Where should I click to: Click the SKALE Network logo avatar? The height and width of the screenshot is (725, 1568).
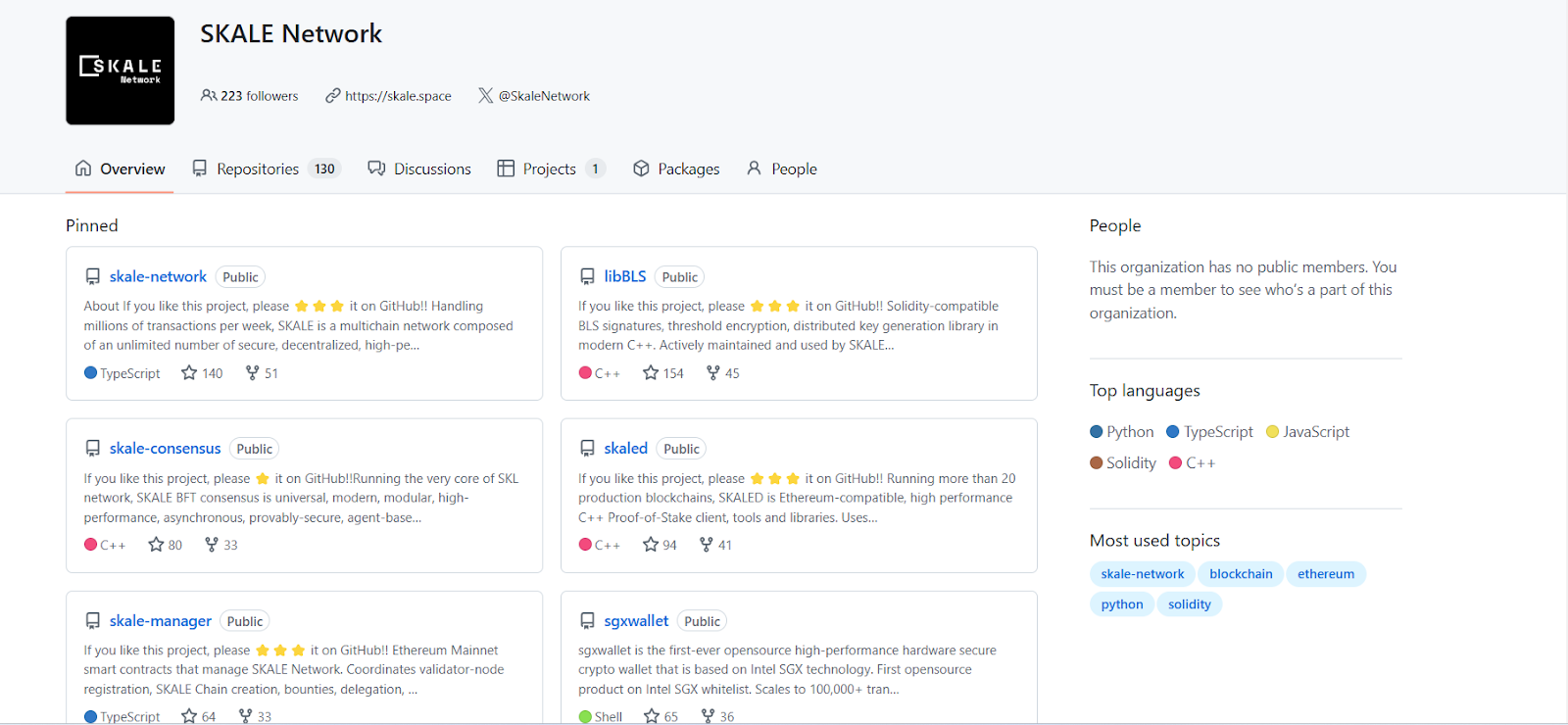pyautogui.click(x=120, y=71)
